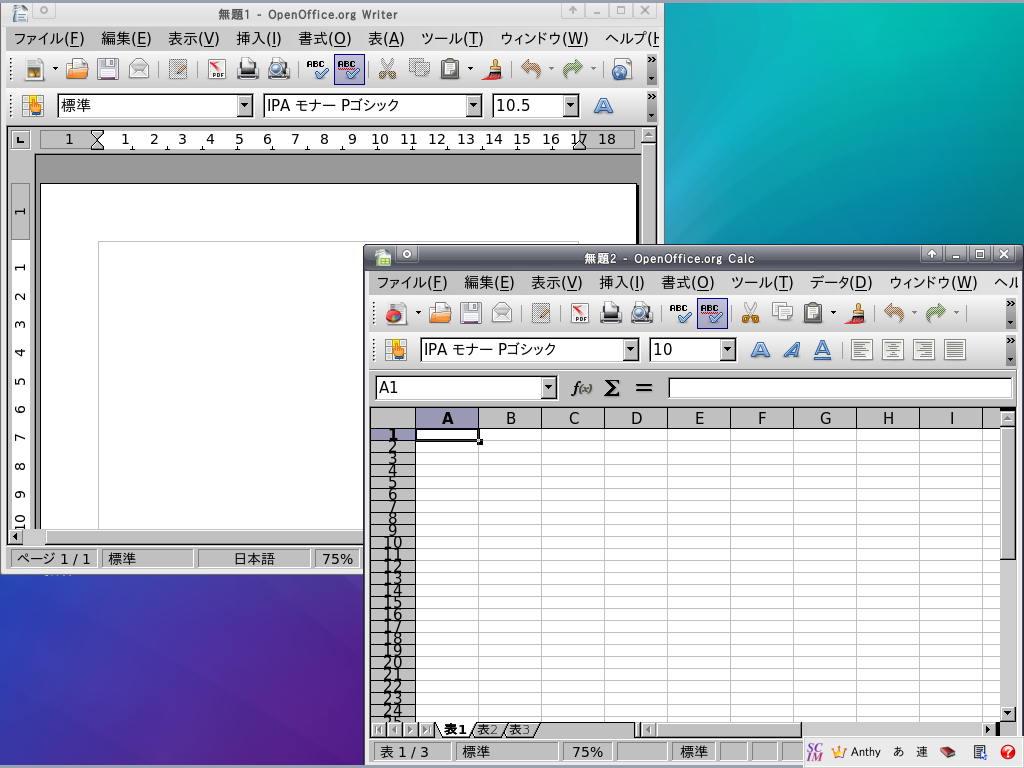Expand Name Box A1 dropdown in Calc
Image resolution: width=1024 pixels, height=768 pixels.
click(549, 388)
